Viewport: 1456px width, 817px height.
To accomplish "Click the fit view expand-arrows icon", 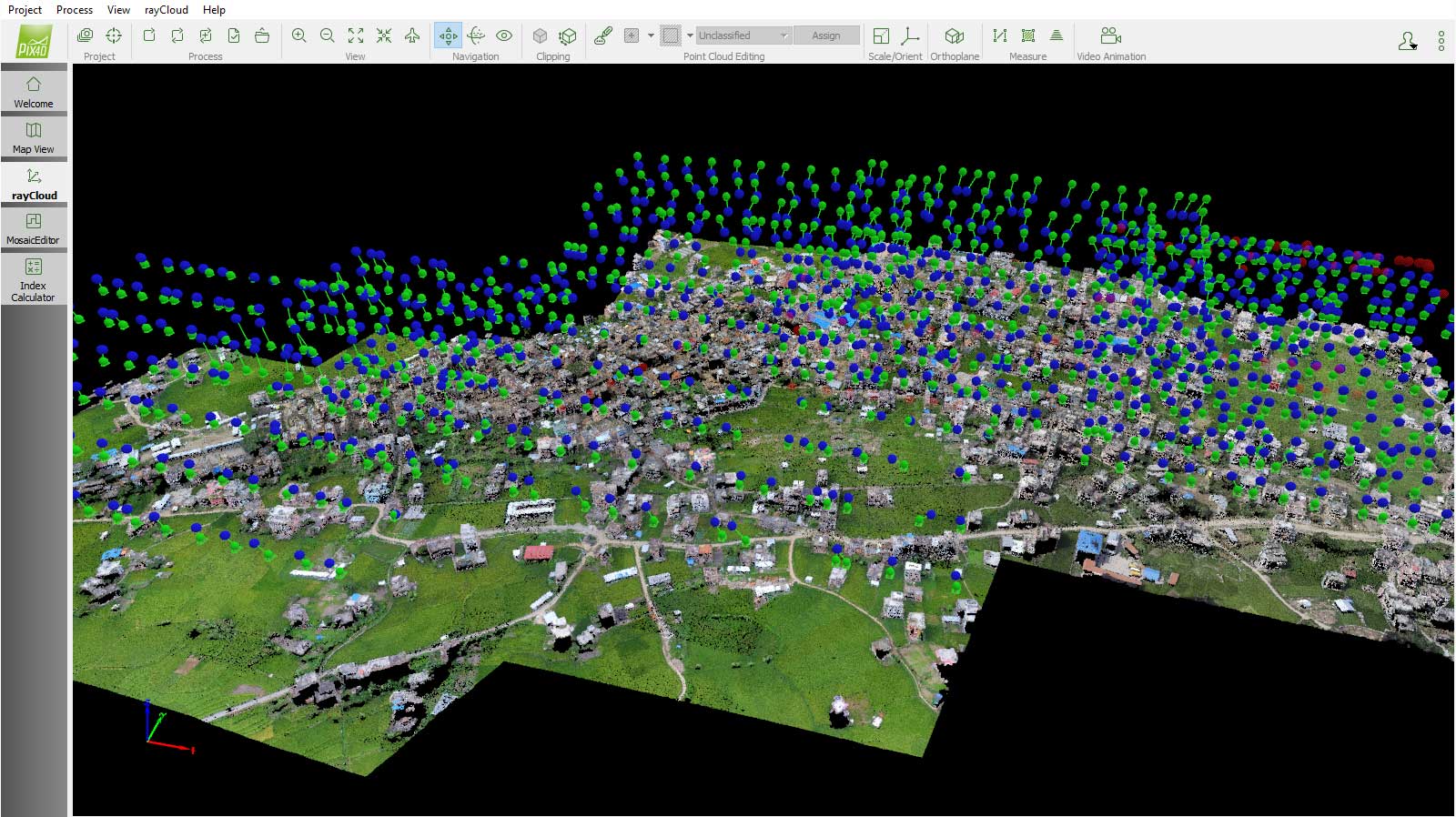I will (356, 35).
